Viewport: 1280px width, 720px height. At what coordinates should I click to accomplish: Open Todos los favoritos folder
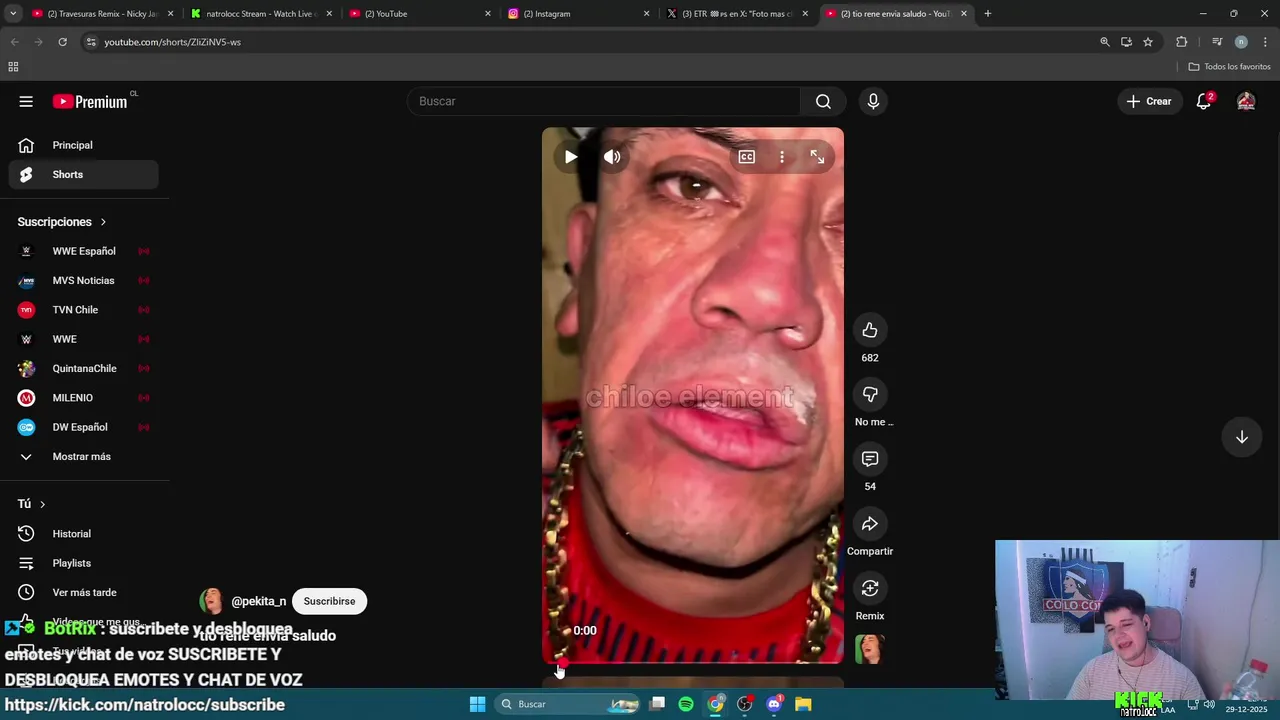(1229, 67)
